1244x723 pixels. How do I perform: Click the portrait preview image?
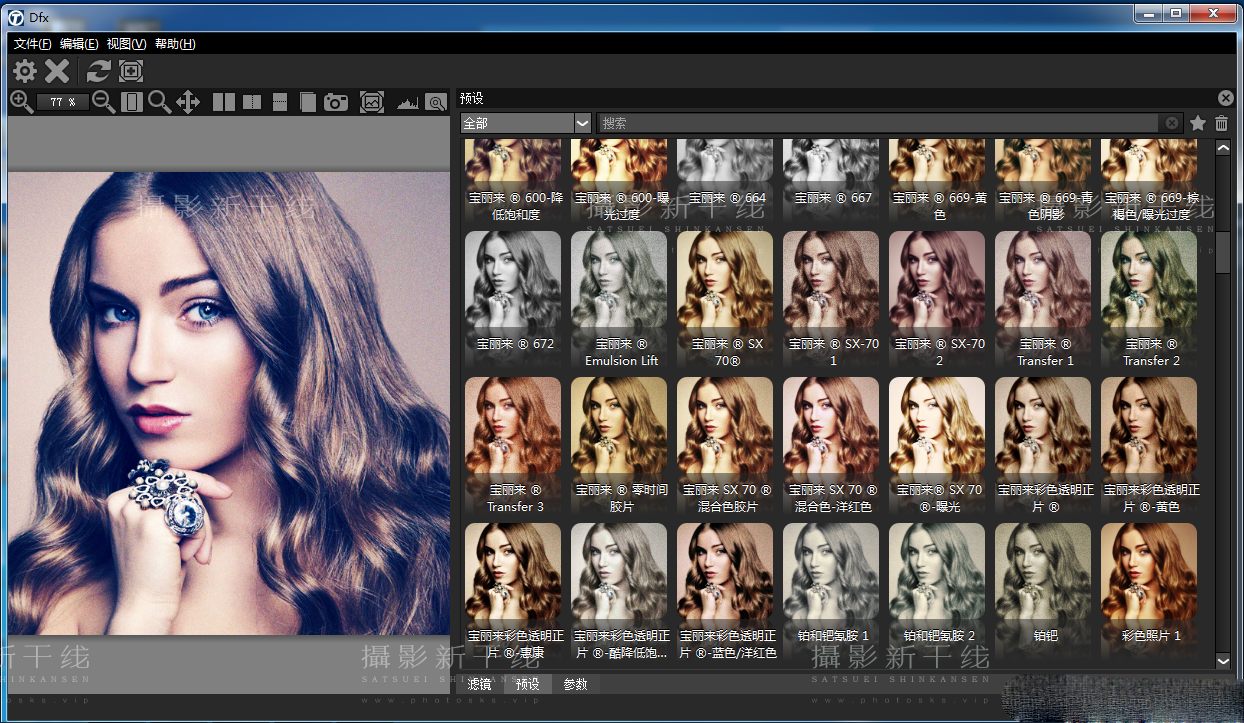[229, 403]
